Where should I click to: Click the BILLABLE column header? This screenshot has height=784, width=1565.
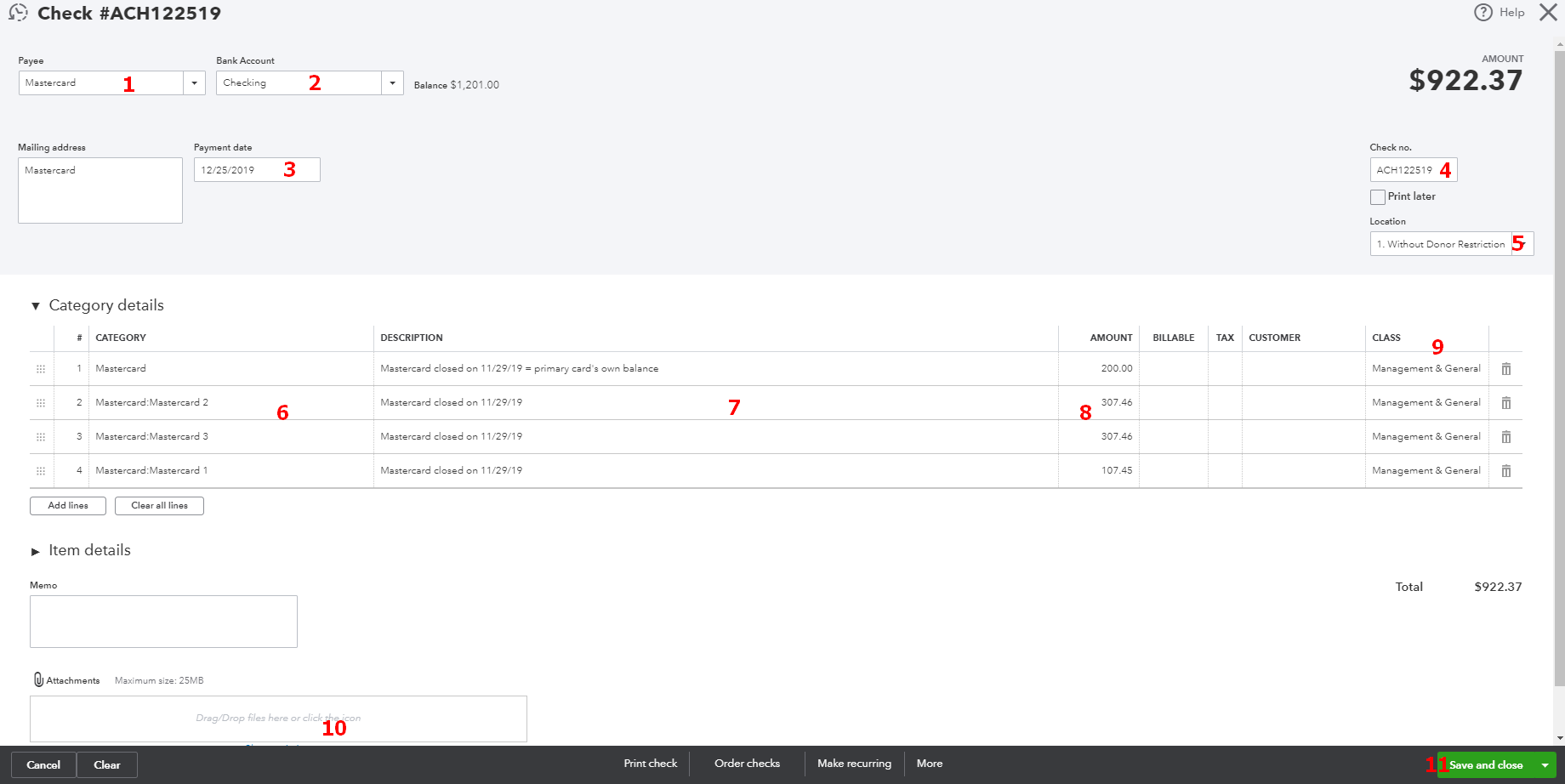[1174, 338]
